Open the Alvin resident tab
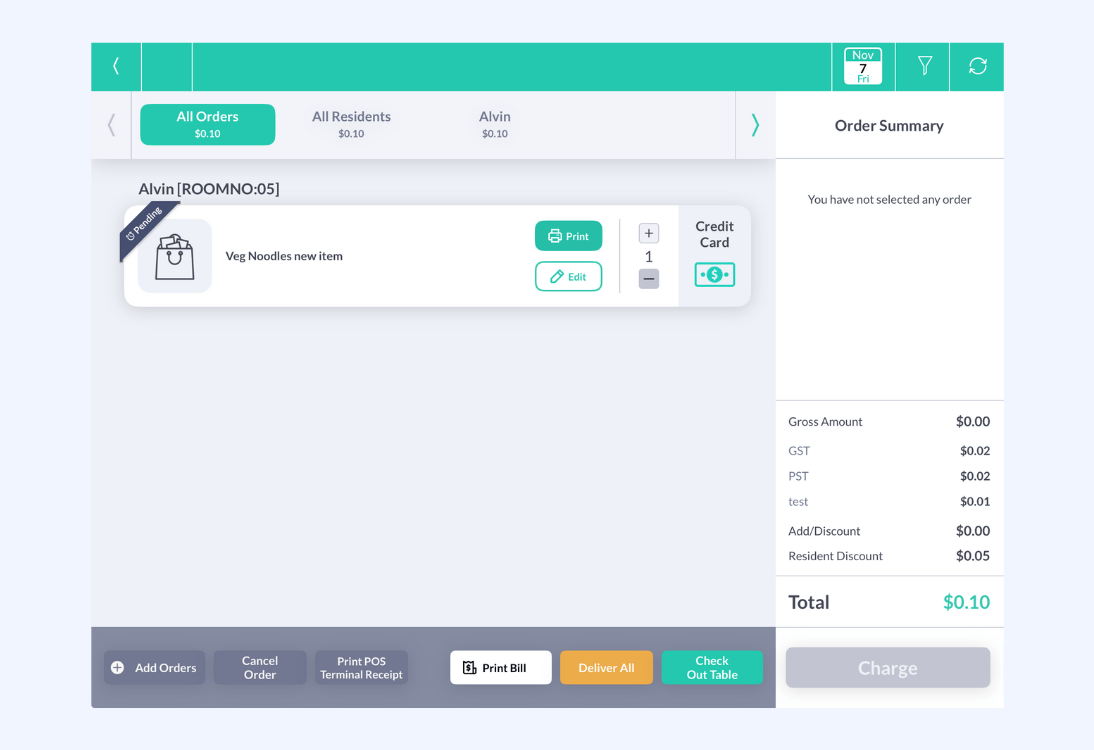 click(495, 124)
